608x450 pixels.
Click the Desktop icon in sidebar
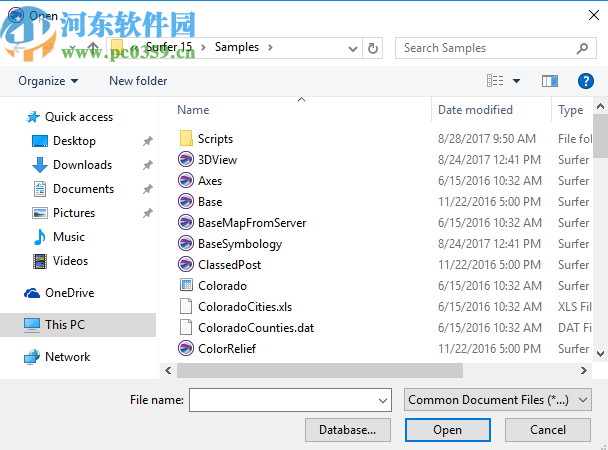[40, 141]
